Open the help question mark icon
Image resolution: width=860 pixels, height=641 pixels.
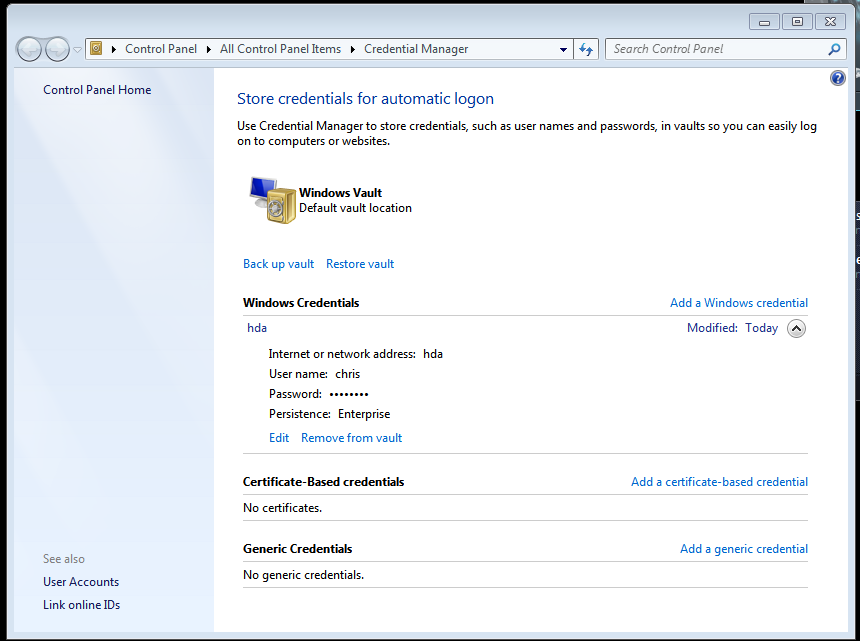(x=838, y=78)
